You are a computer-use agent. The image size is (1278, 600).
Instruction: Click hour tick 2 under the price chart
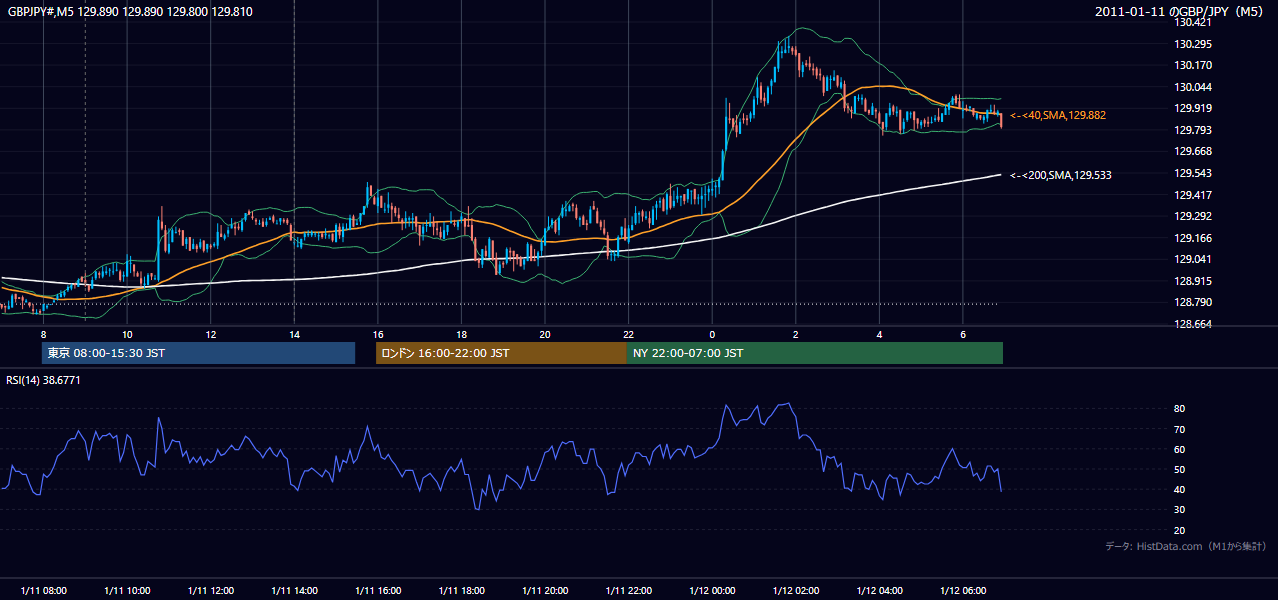tap(795, 333)
